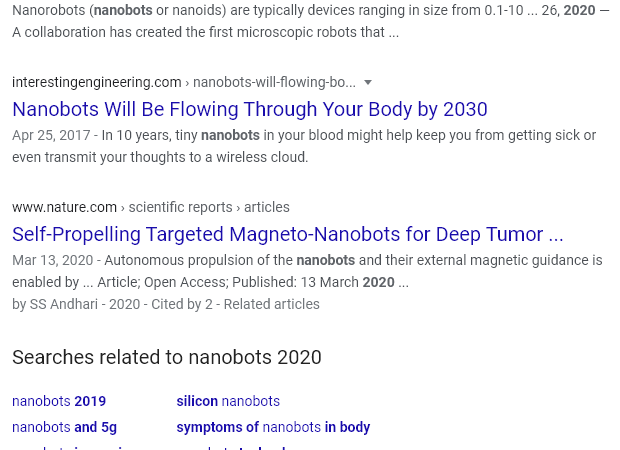Click the 'Apr 25, 2017' snippet date
Image resolution: width=620 pixels, height=450 pixels.
[51, 135]
